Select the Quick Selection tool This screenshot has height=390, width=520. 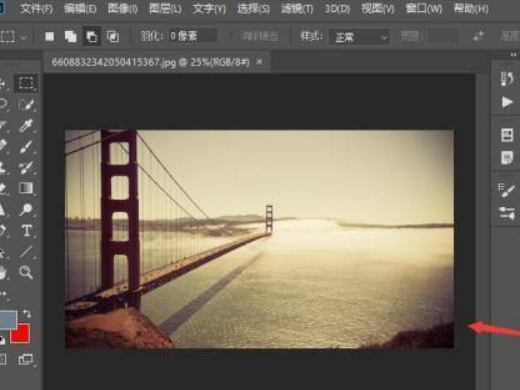click(26, 104)
